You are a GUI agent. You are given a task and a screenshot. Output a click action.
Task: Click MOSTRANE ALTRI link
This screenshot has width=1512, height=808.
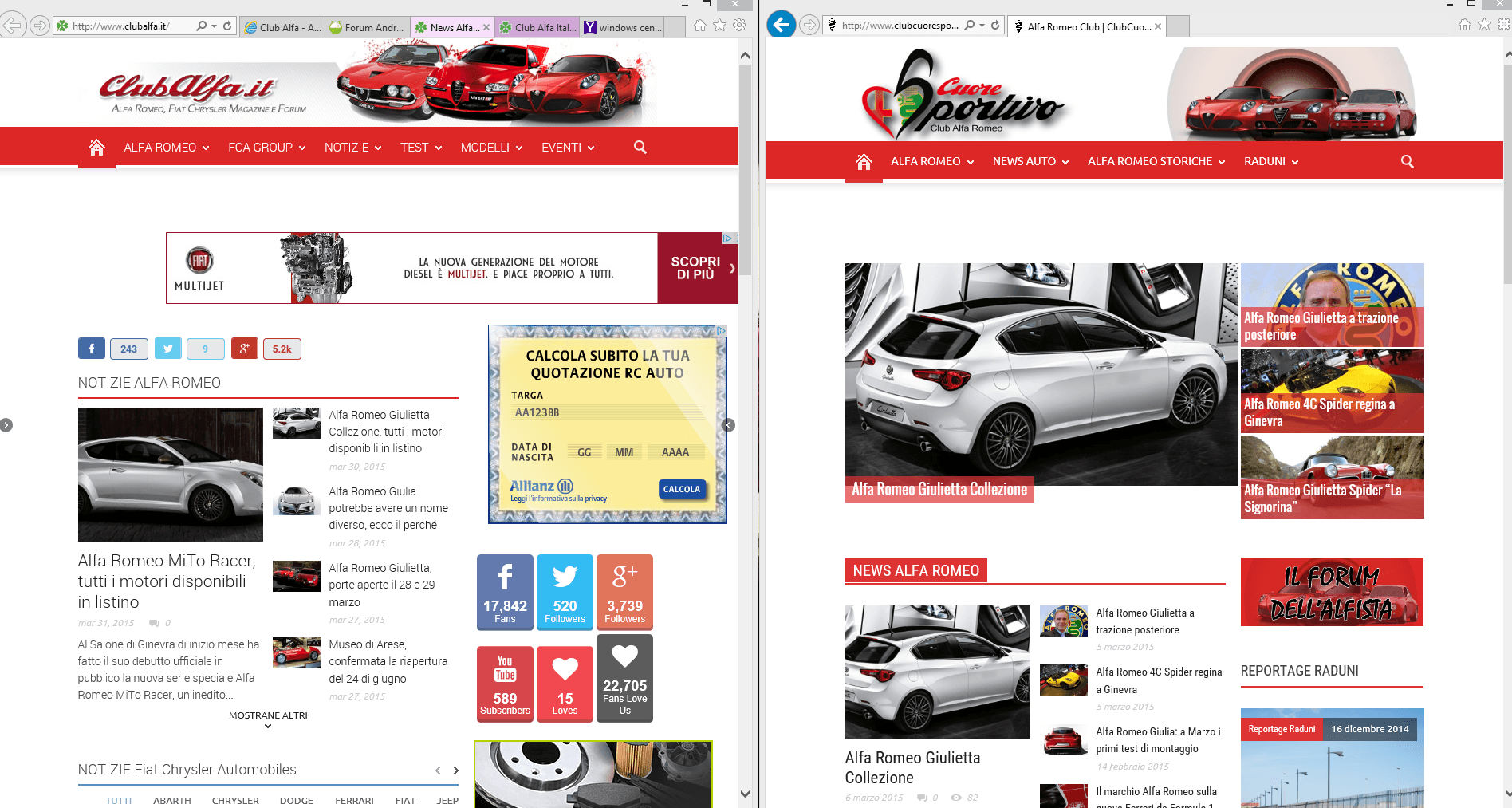click(268, 715)
